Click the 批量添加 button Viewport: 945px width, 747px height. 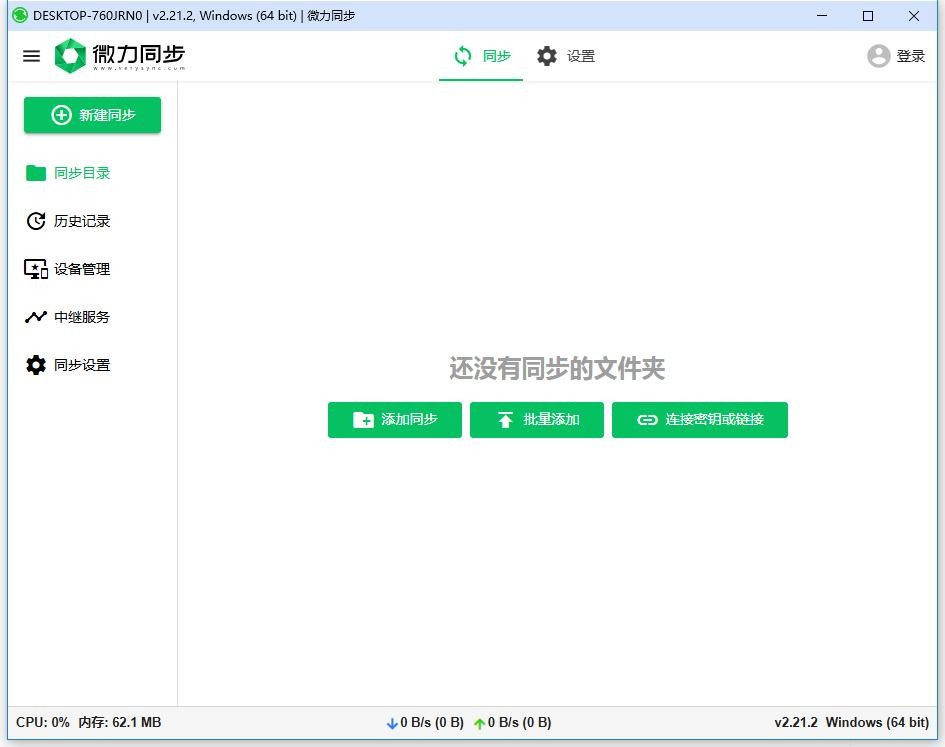coord(536,420)
